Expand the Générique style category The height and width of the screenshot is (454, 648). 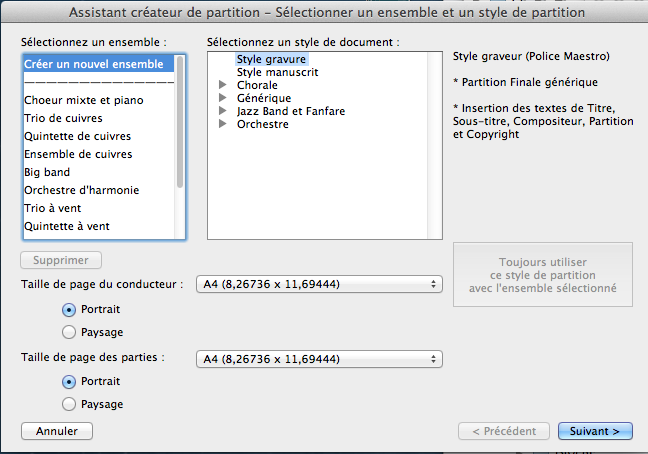click(223, 99)
